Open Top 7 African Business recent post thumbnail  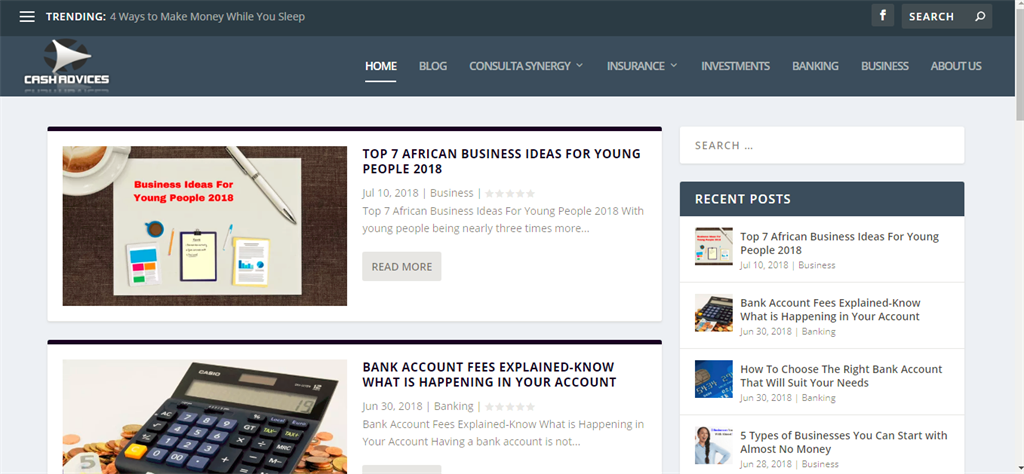714,246
